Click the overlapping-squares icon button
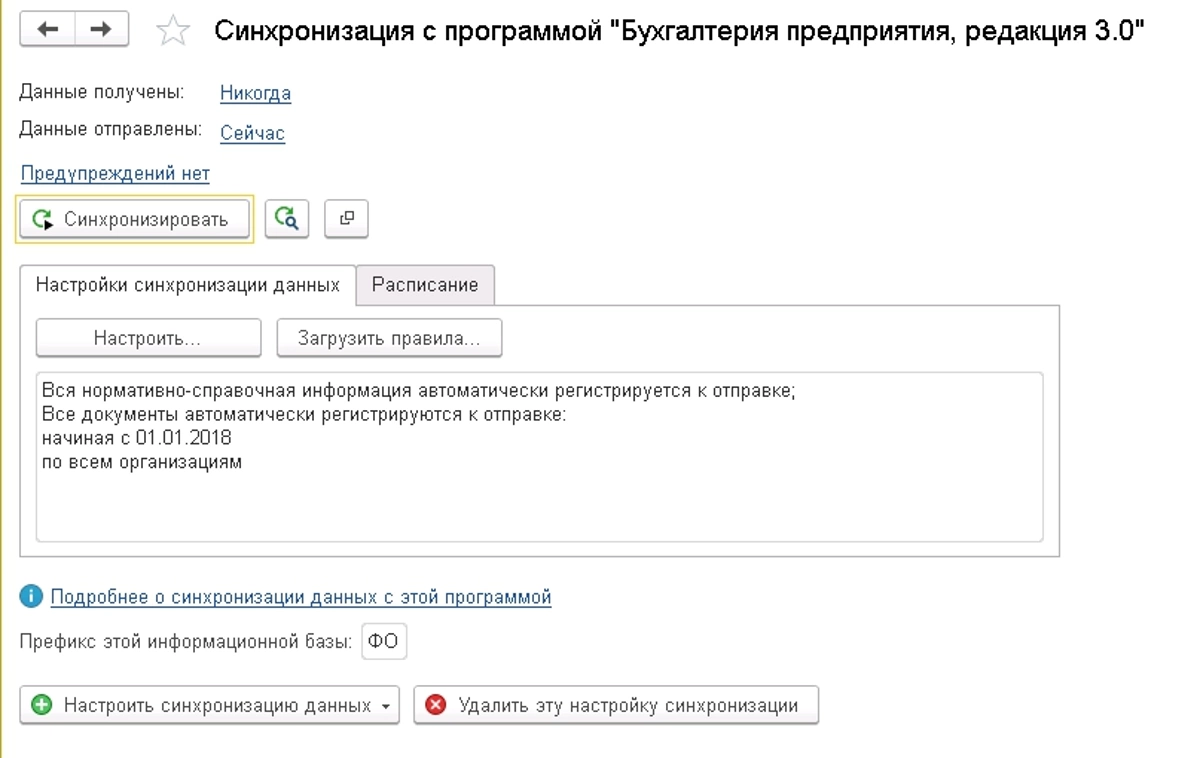This screenshot has height=758, width=1200. tap(346, 219)
